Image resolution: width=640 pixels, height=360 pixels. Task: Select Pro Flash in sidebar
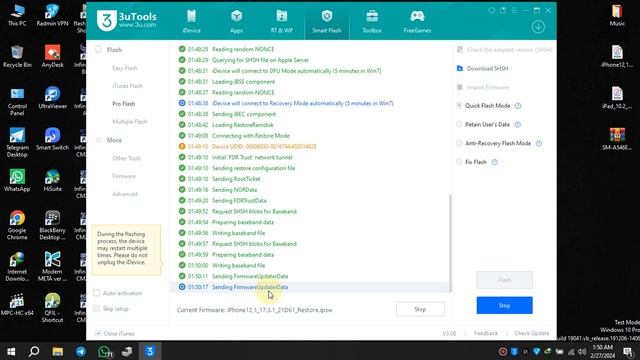pos(124,104)
